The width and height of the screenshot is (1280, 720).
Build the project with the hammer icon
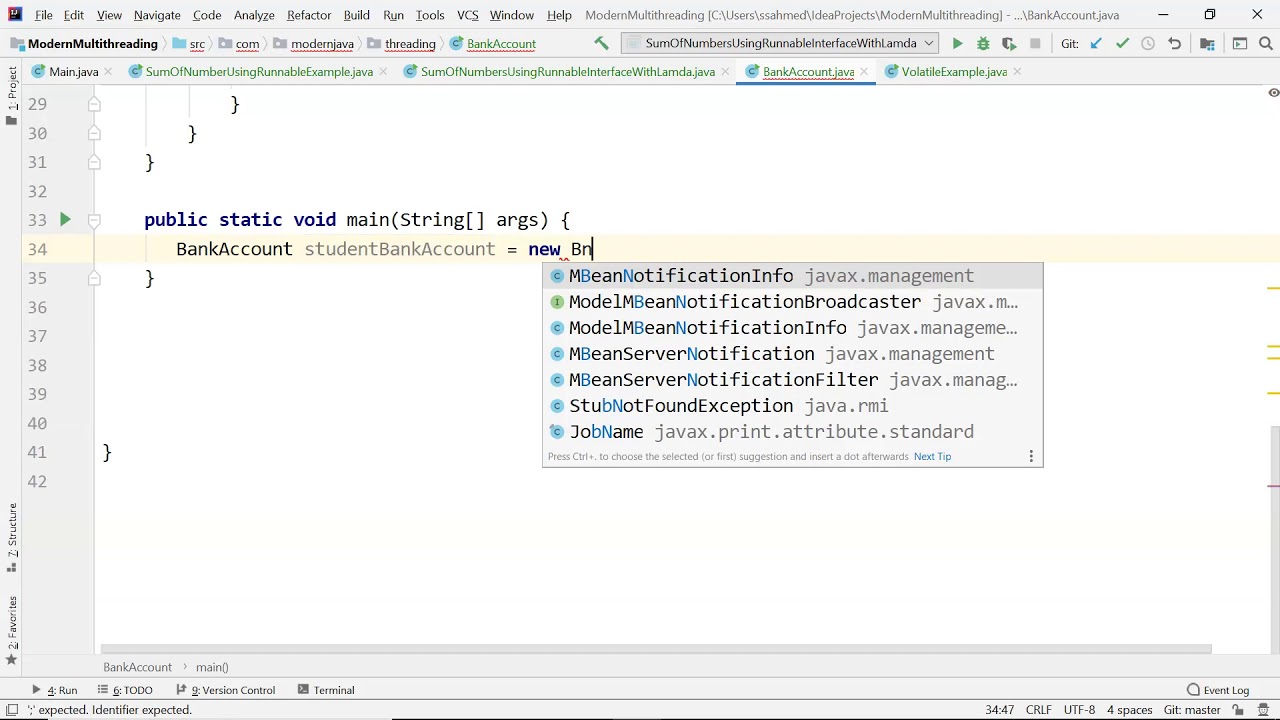[601, 44]
